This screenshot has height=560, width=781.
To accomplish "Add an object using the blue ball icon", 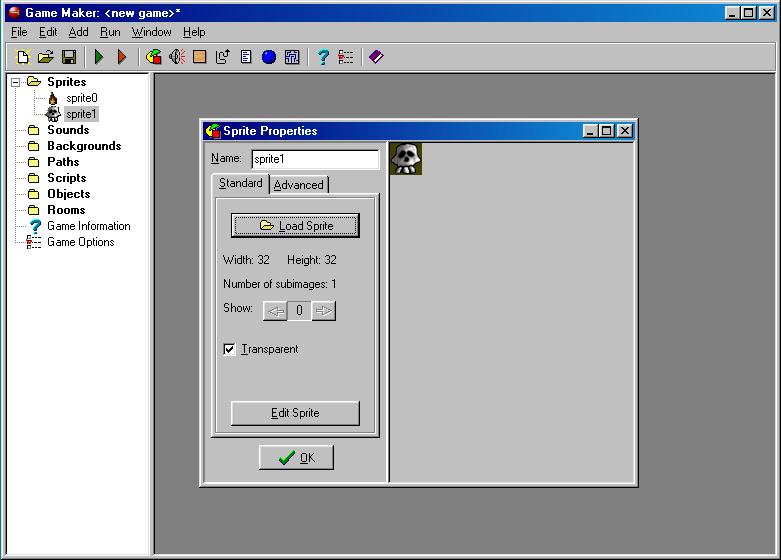I will pos(268,57).
